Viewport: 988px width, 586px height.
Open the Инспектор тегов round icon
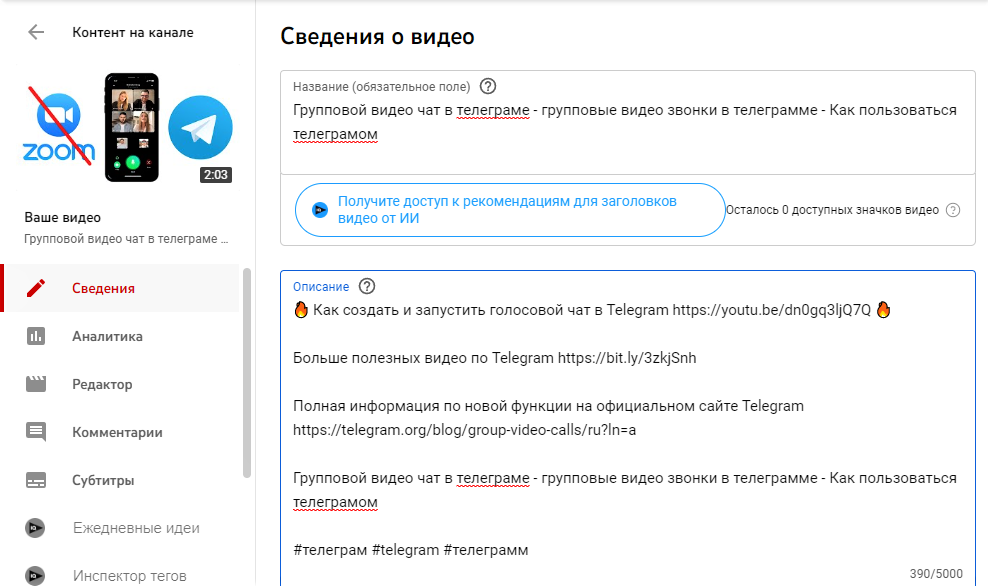(35, 575)
